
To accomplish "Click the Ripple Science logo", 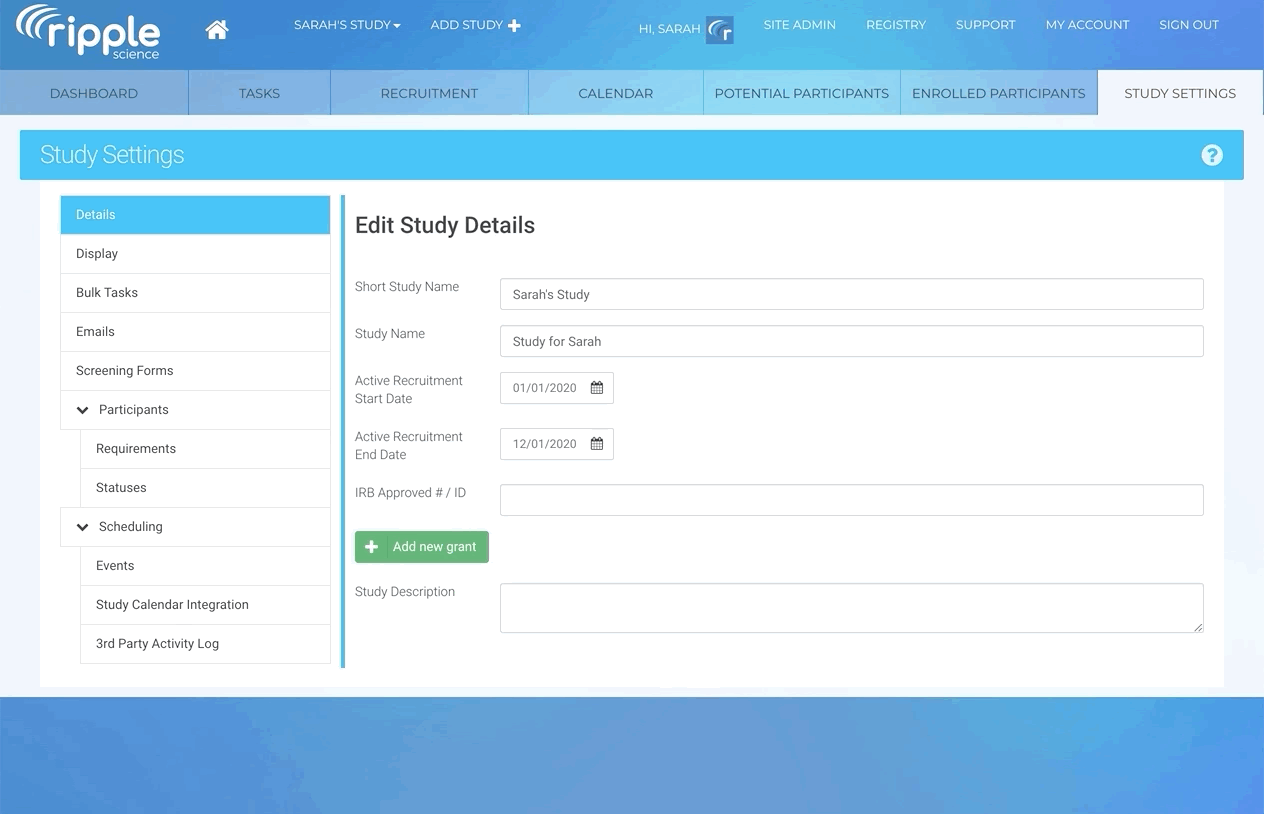I will [88, 32].
